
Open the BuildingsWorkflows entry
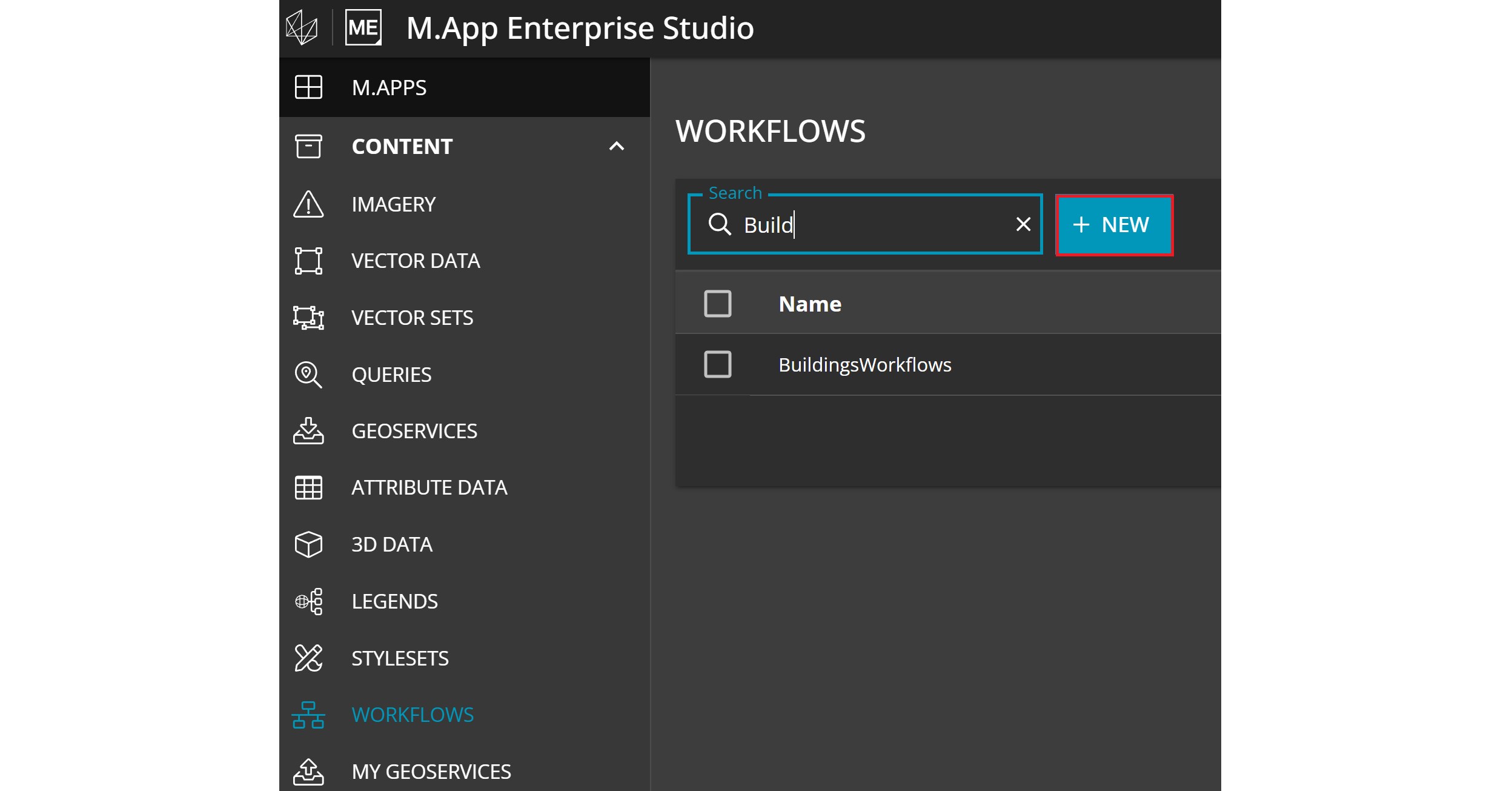pyautogui.click(x=864, y=365)
